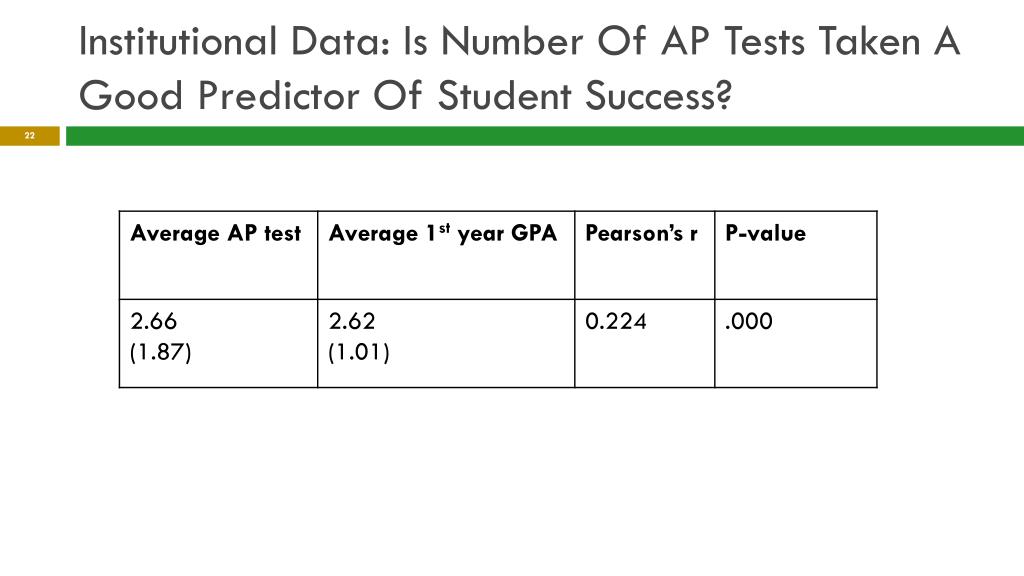
Task: Click the slide title text
Action: 519,68
